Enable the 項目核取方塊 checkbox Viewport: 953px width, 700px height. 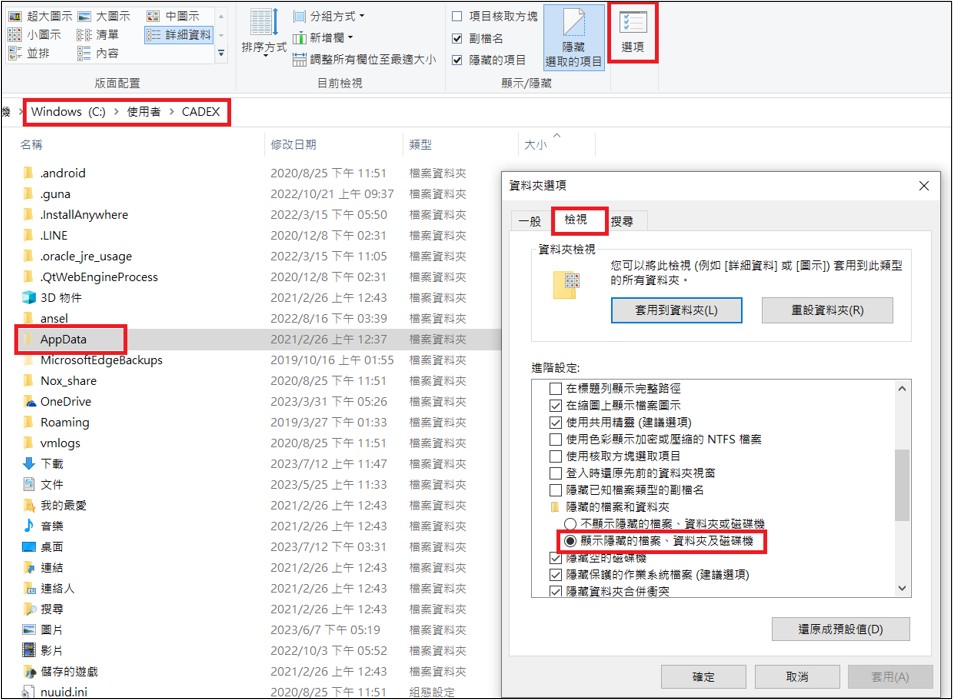coord(457,17)
